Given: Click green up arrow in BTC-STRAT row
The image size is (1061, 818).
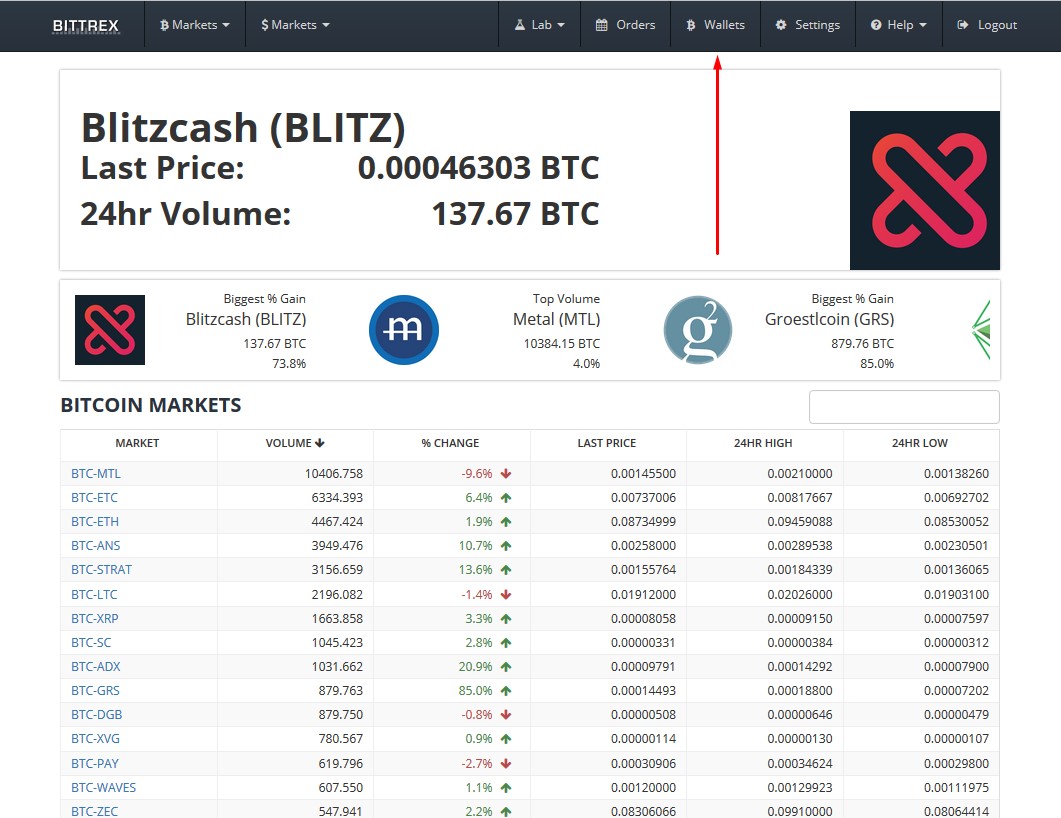Looking at the screenshot, I should tap(505, 570).
